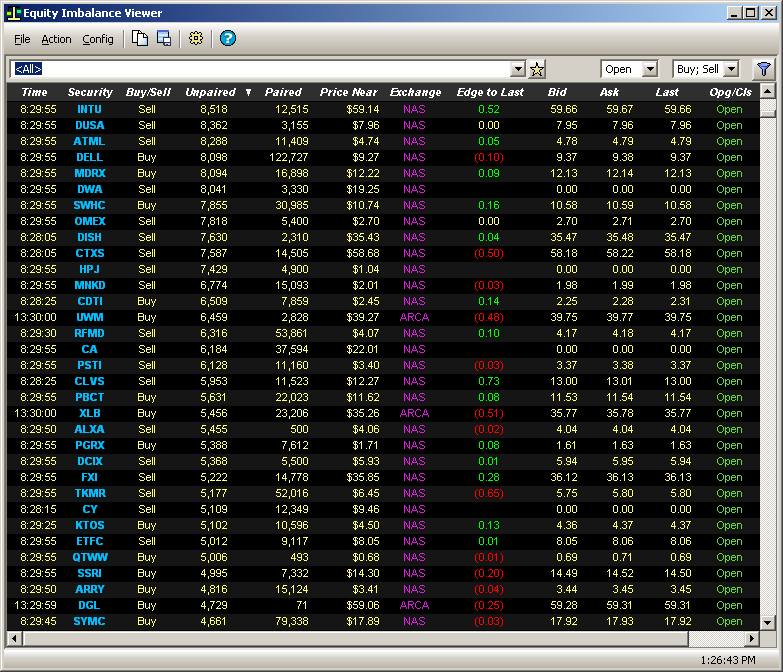This screenshot has height=672, width=783.
Task: Click the vertical scrollbar down arrow
Action: click(x=768, y=623)
